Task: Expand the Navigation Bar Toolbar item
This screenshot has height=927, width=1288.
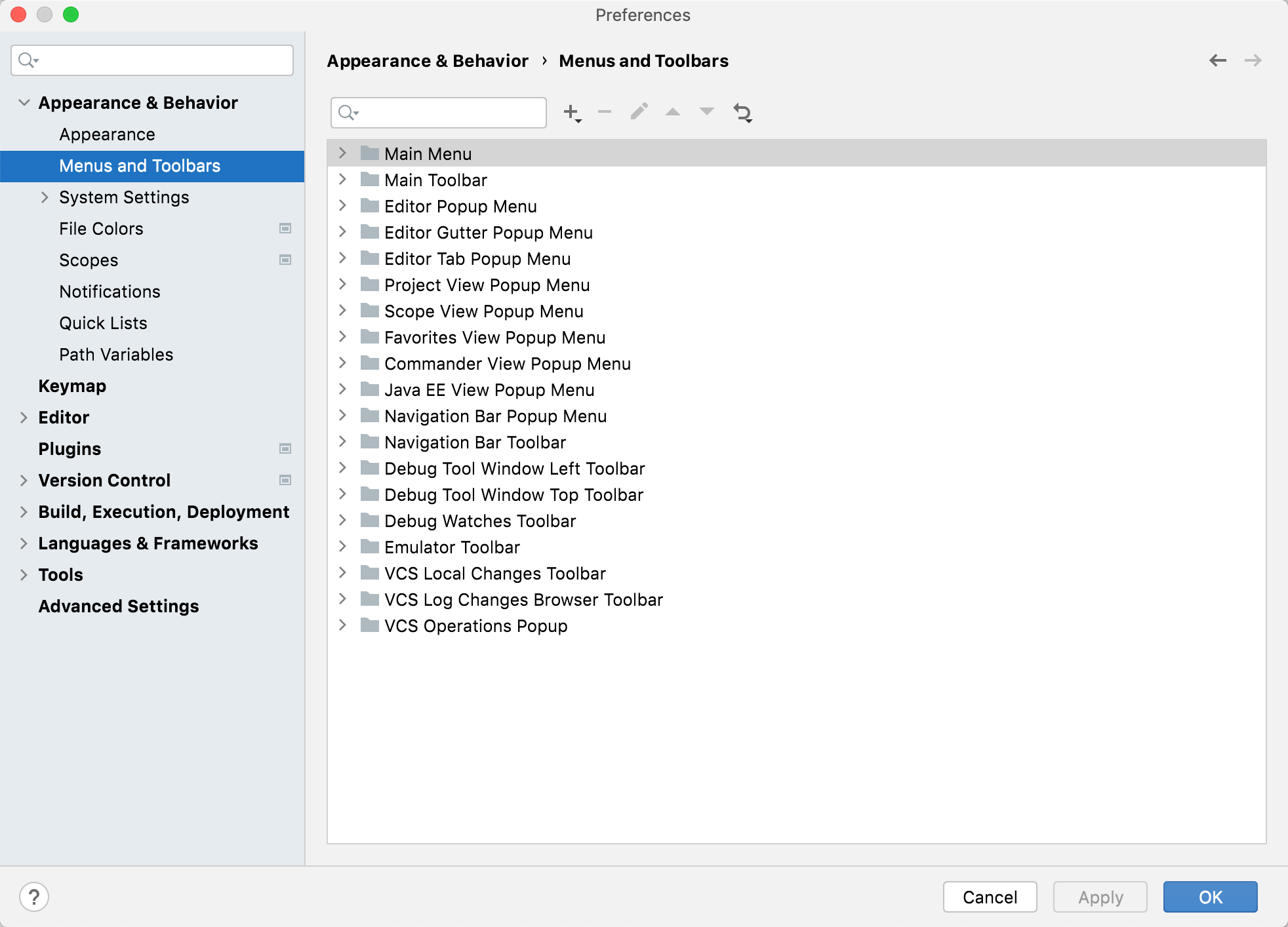Action: coord(345,442)
